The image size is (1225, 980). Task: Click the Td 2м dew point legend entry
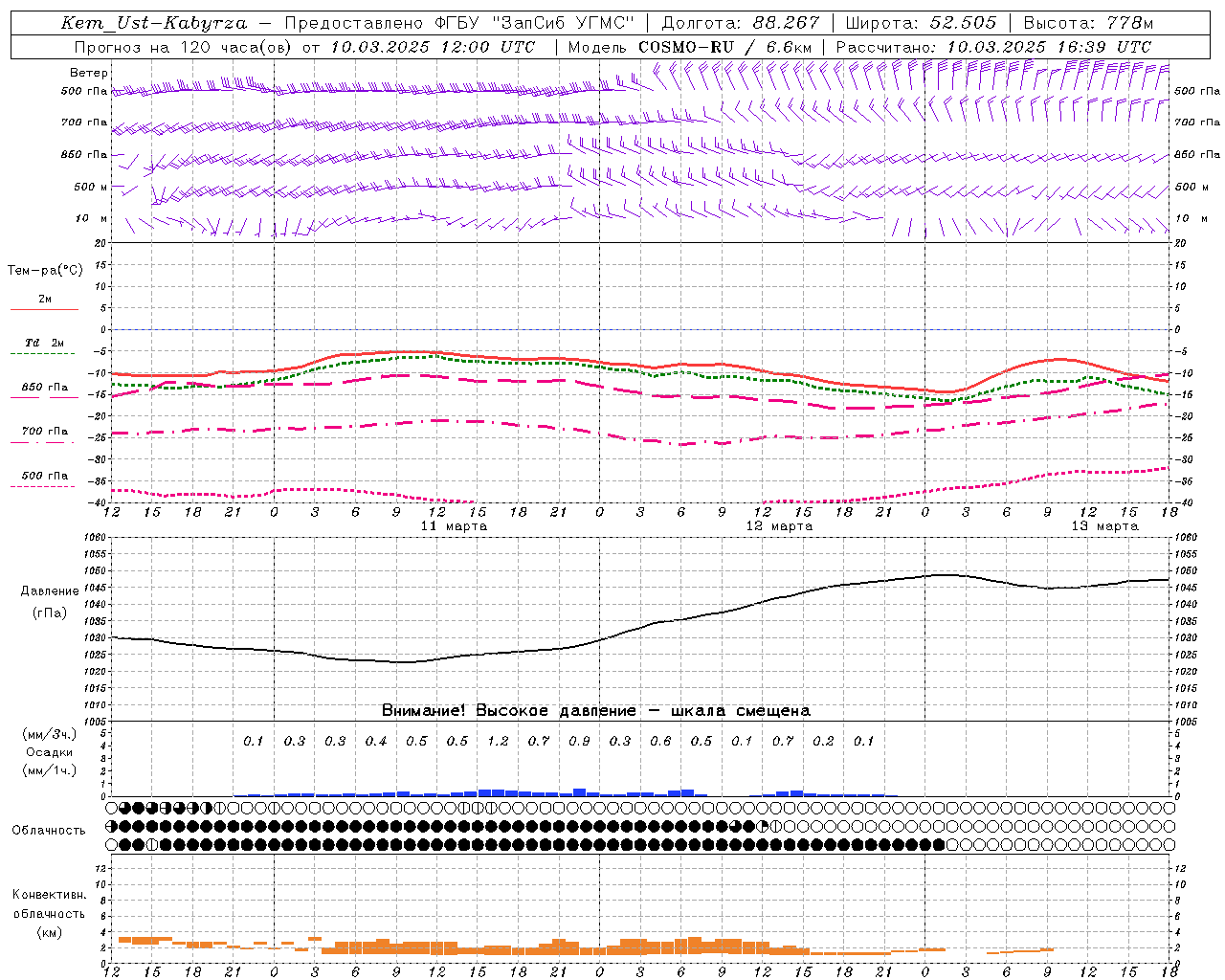coord(44,343)
